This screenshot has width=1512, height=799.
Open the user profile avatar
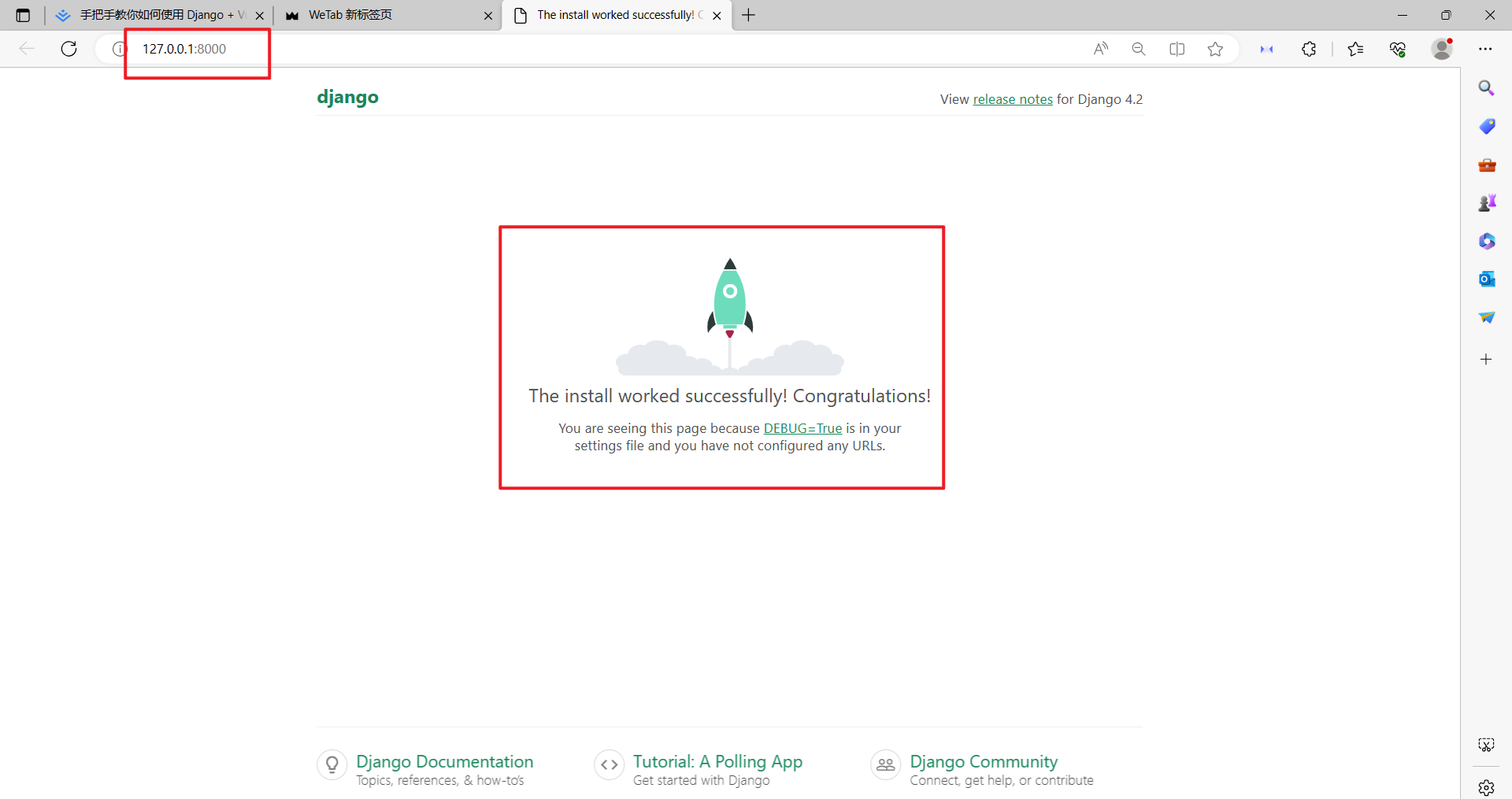1442,49
